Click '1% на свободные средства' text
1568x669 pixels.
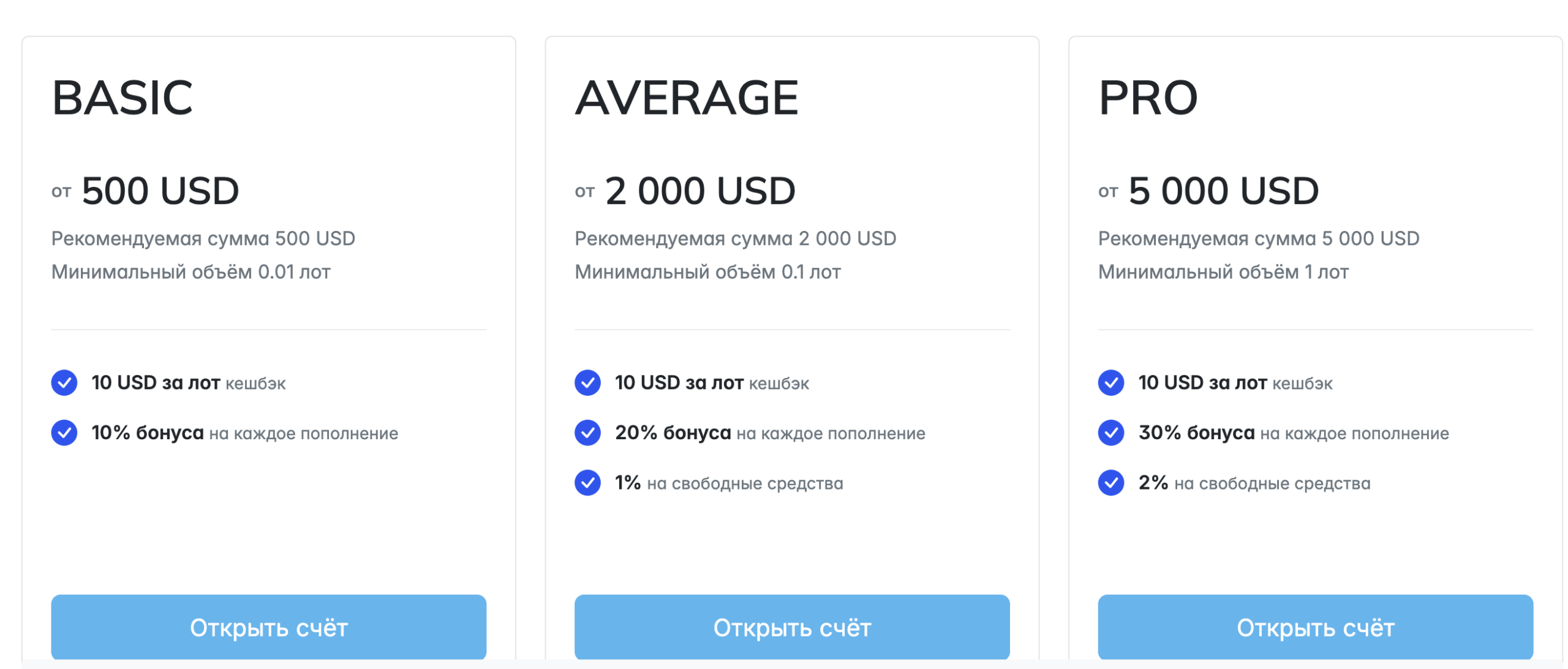pyautogui.click(x=729, y=483)
